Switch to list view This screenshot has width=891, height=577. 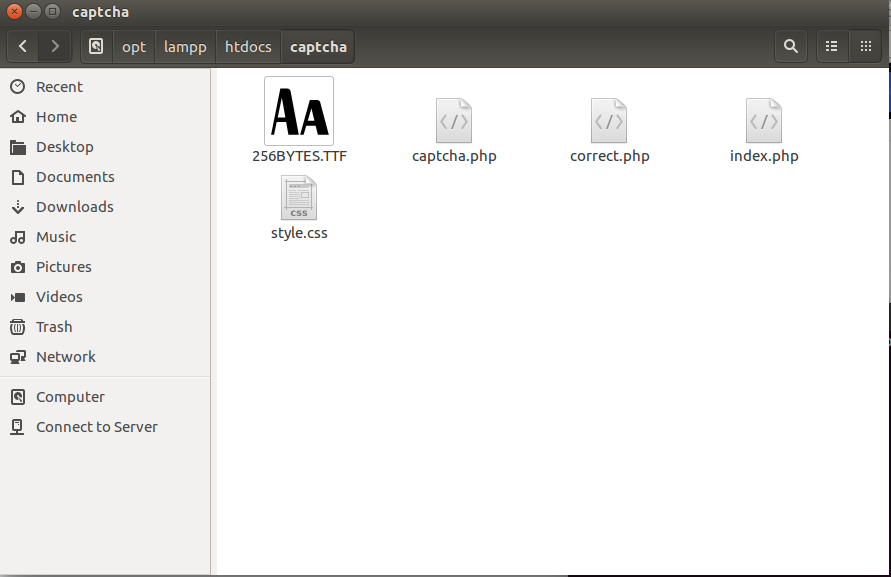tap(831, 46)
